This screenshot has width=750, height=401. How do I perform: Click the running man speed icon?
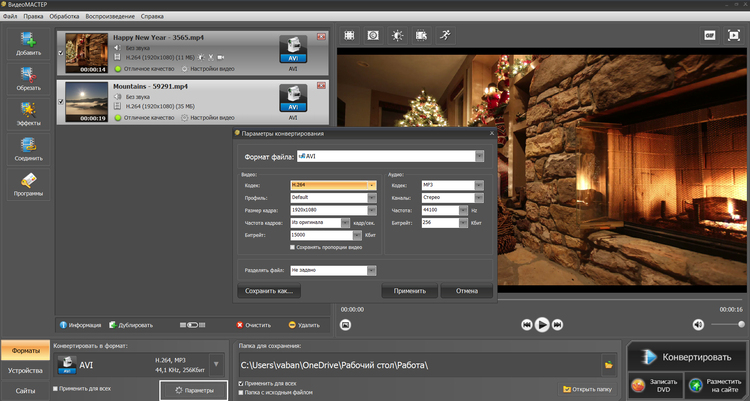445,35
